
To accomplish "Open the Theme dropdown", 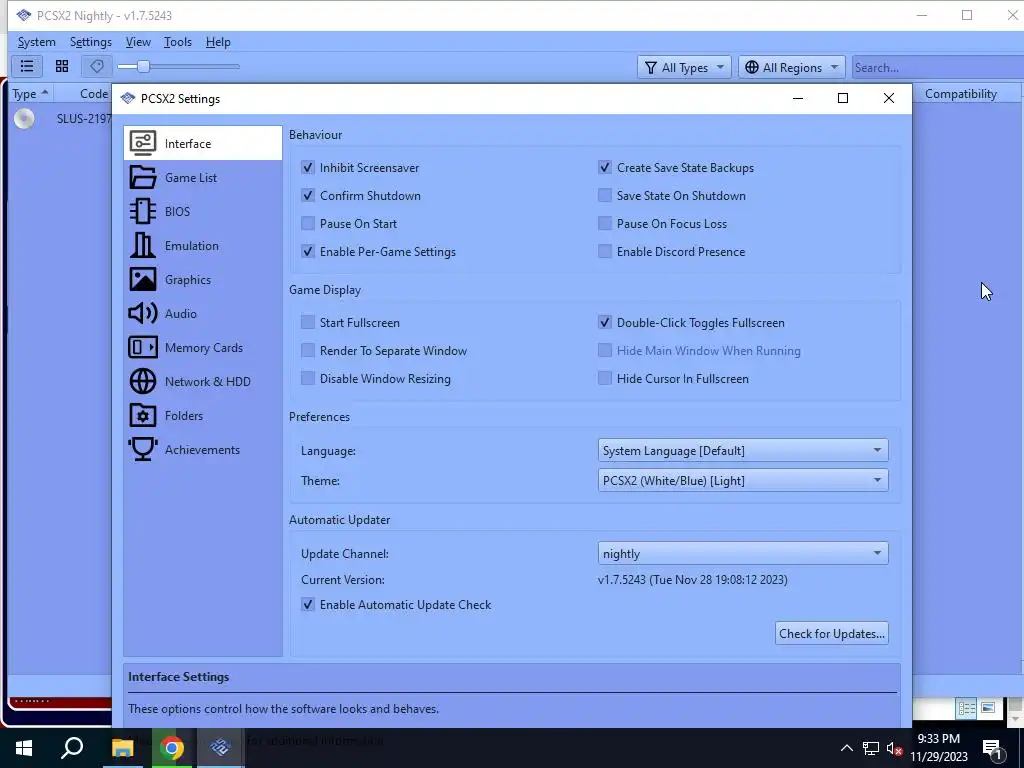I will pyautogui.click(x=743, y=481).
